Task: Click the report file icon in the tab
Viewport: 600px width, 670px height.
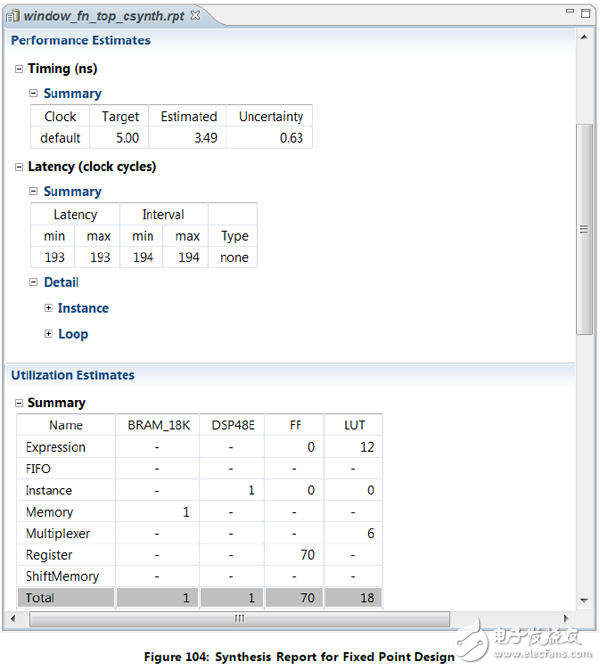Action: click(x=14, y=16)
